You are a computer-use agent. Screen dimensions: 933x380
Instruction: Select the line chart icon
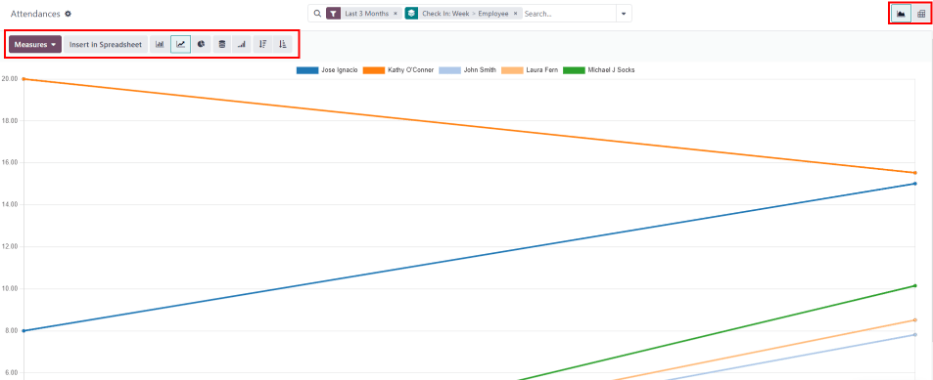click(180, 44)
